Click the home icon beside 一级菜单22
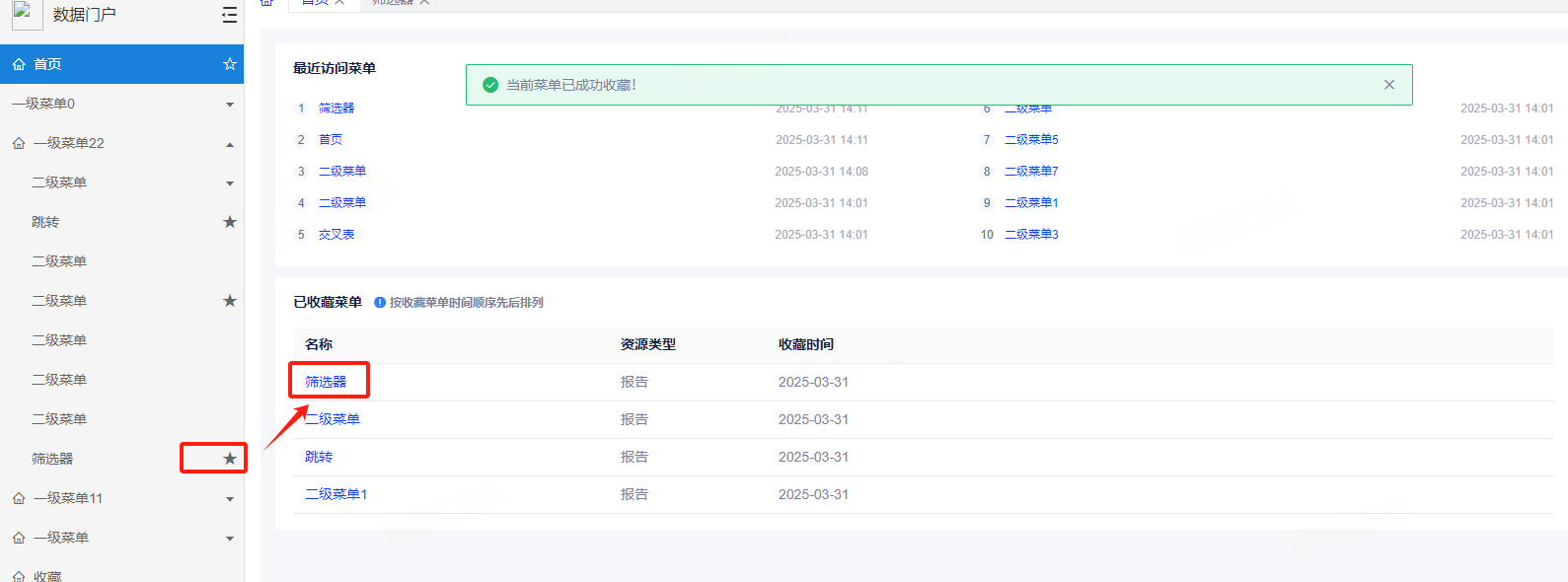 coord(19,143)
